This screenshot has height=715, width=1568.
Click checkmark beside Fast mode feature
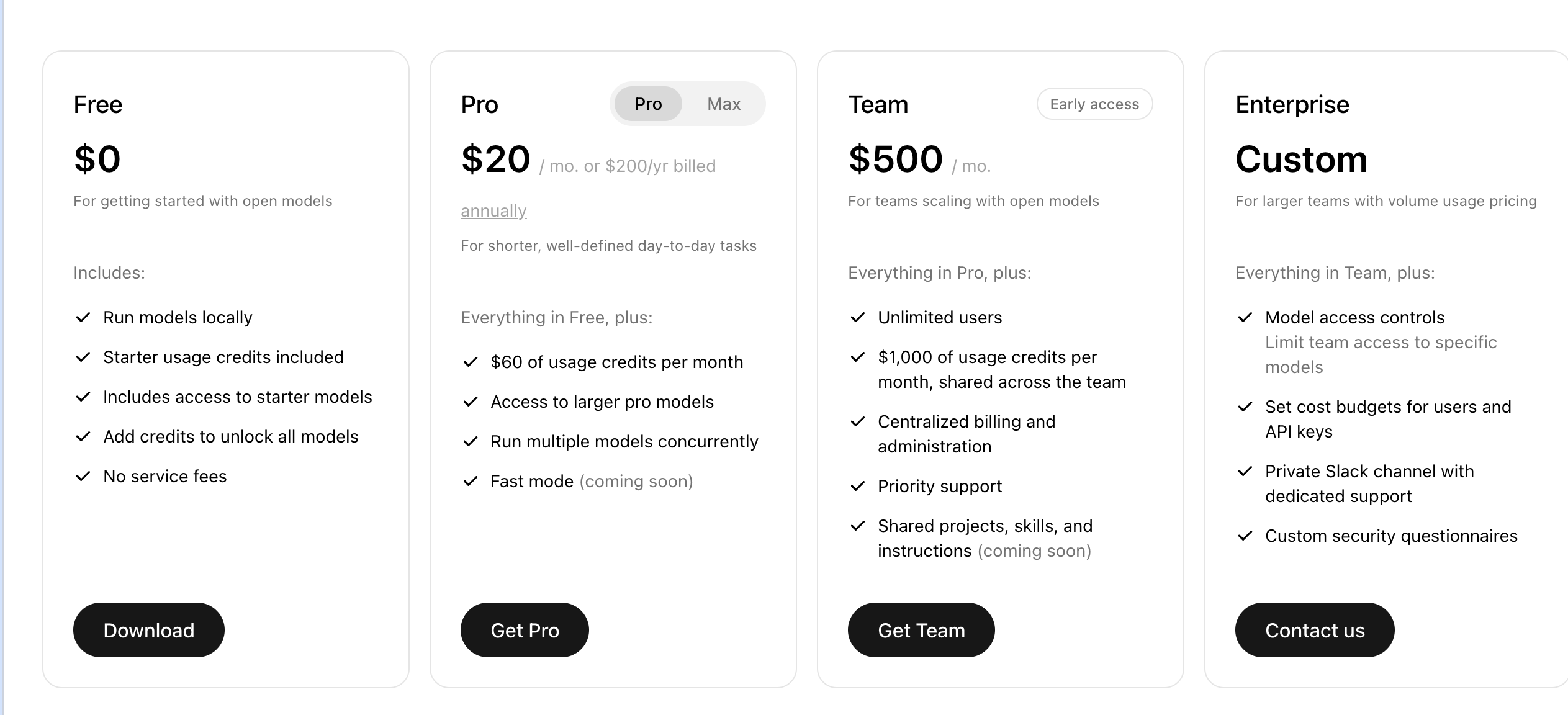coord(471,482)
